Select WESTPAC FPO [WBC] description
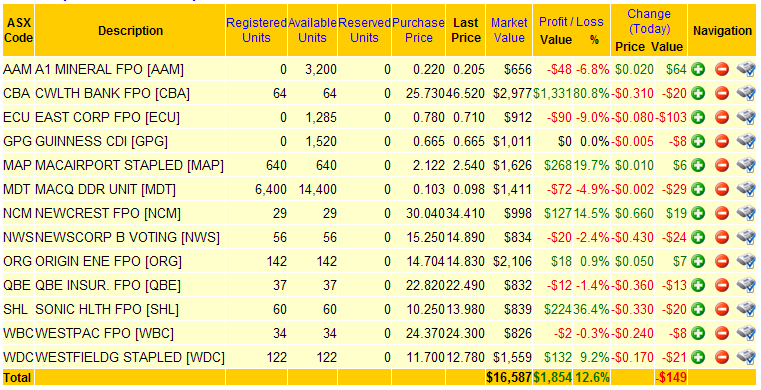Image resolution: width=761 pixels, height=390 pixels. 104,333
